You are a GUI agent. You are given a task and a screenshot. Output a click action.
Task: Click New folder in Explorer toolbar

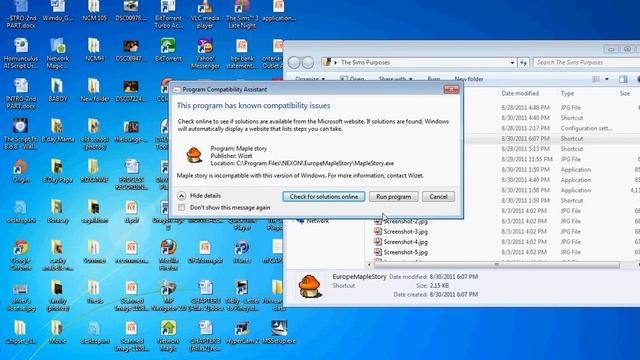pos(469,79)
